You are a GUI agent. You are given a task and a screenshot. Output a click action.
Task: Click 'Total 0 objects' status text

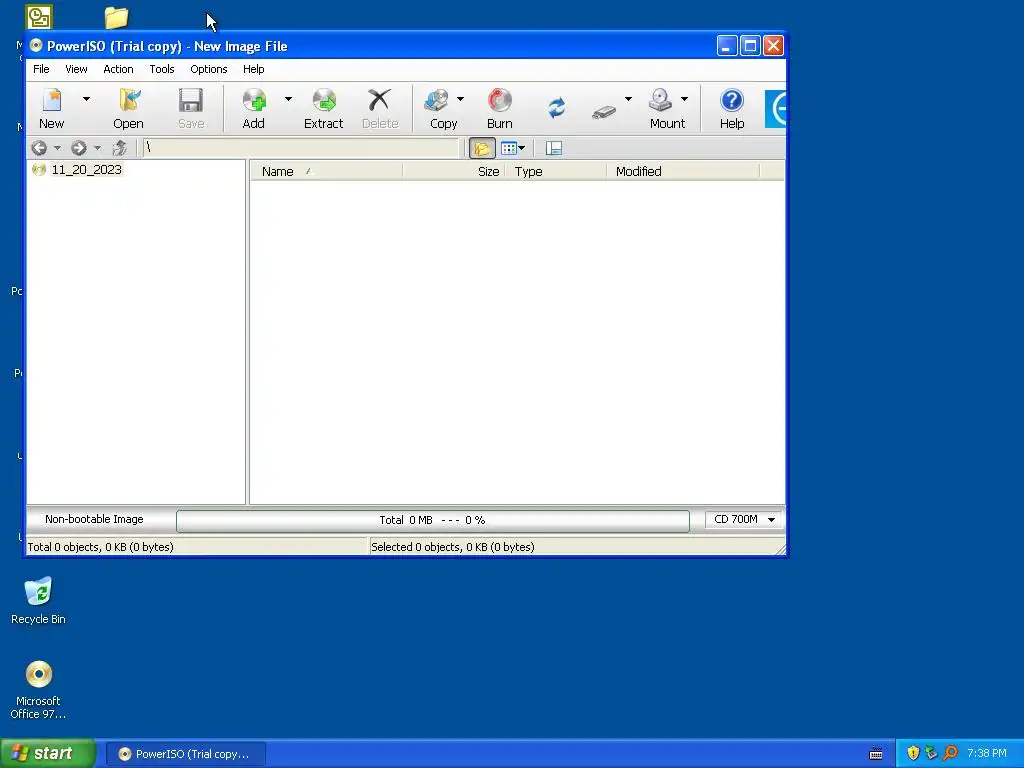(x=101, y=547)
